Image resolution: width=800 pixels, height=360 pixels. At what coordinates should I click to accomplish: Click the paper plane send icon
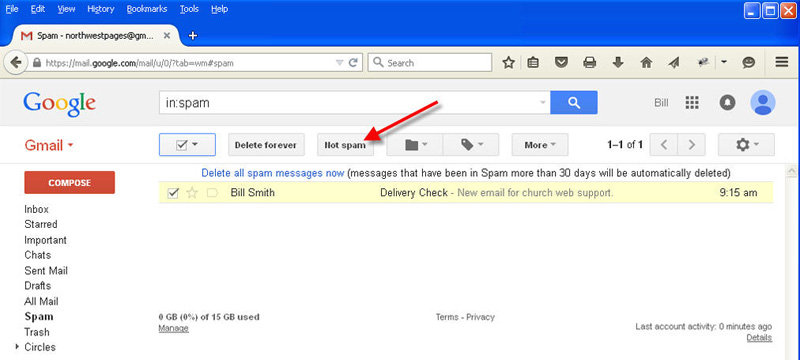click(674, 63)
